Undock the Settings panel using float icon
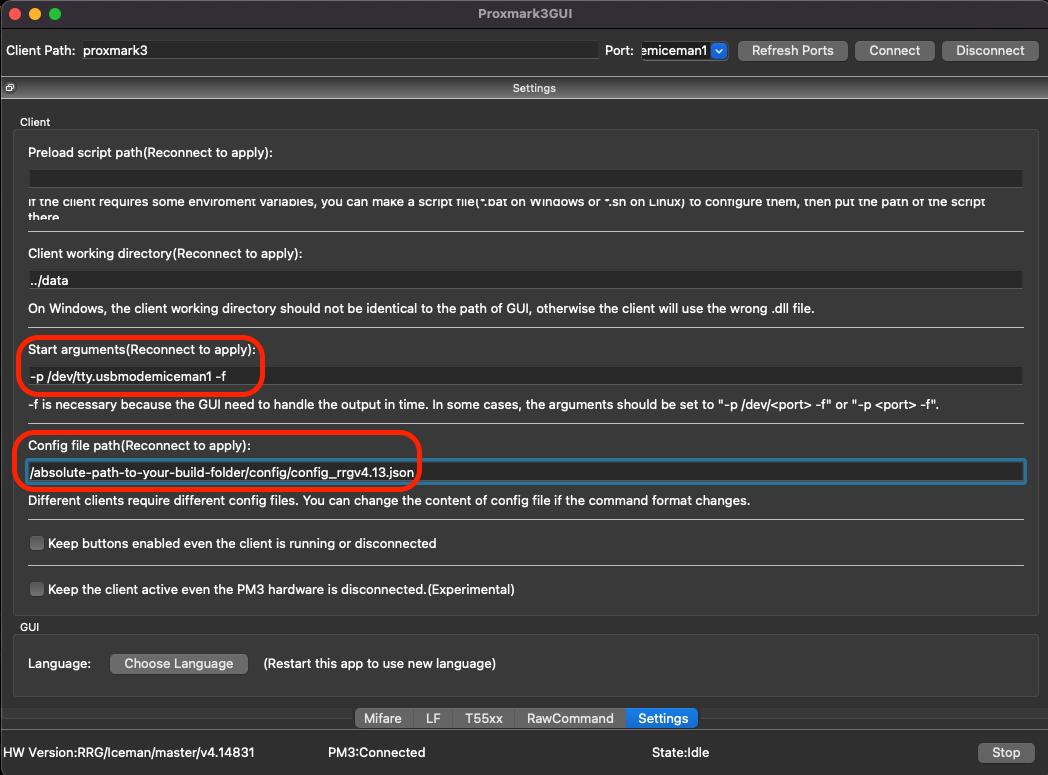The height and width of the screenshot is (775, 1048). (9, 88)
